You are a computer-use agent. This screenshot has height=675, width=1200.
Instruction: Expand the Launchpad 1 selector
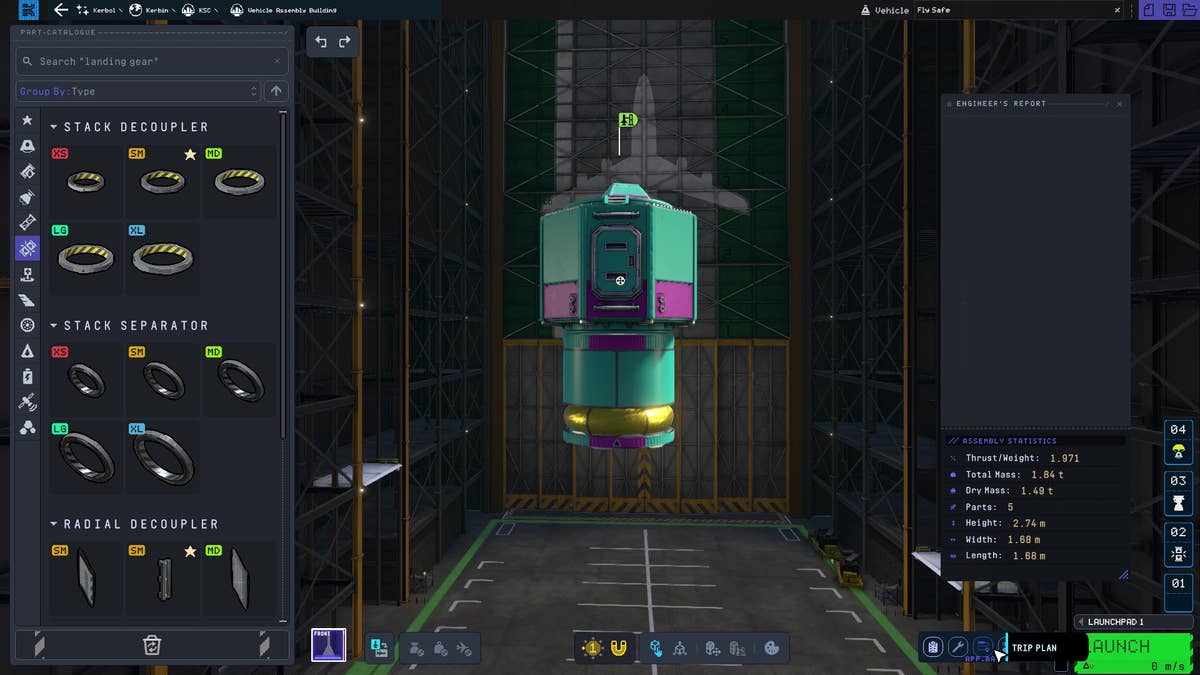pos(1134,622)
